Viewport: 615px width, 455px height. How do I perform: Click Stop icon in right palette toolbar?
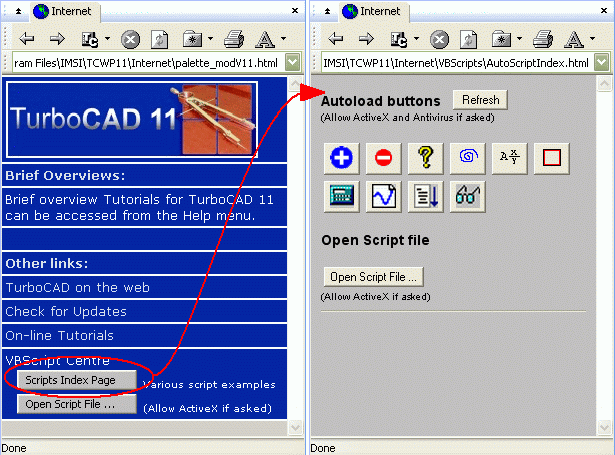pos(439,39)
